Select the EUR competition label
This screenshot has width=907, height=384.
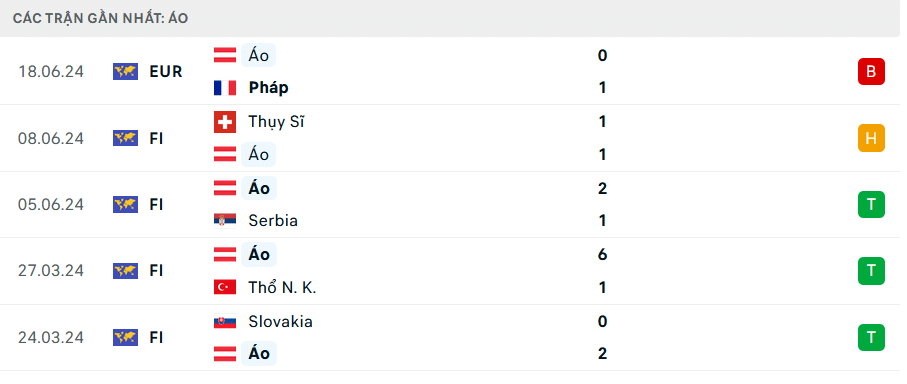tap(165, 72)
